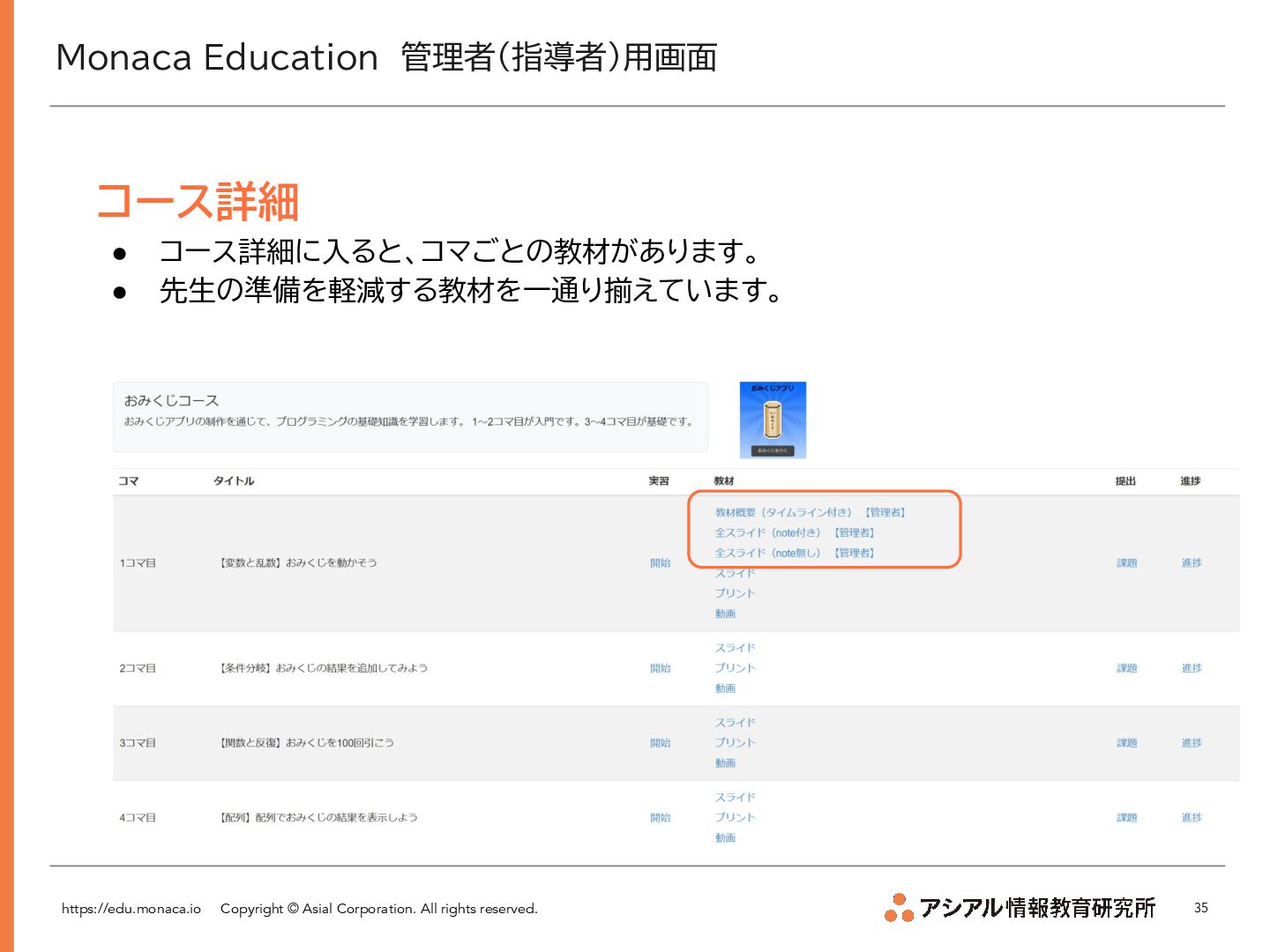Click the 2コマ目 row label
The image size is (1270, 952).
tap(138, 668)
